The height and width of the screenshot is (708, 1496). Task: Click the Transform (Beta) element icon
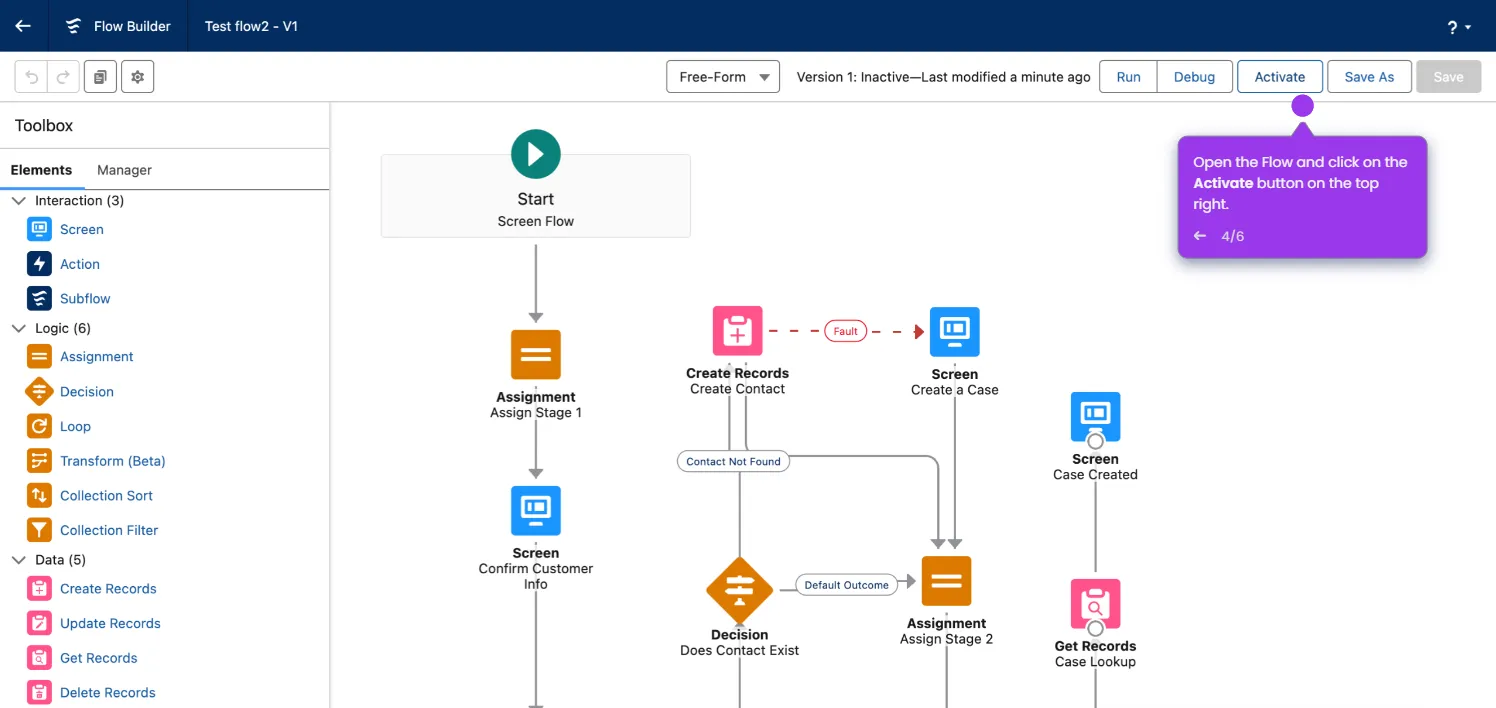39,460
